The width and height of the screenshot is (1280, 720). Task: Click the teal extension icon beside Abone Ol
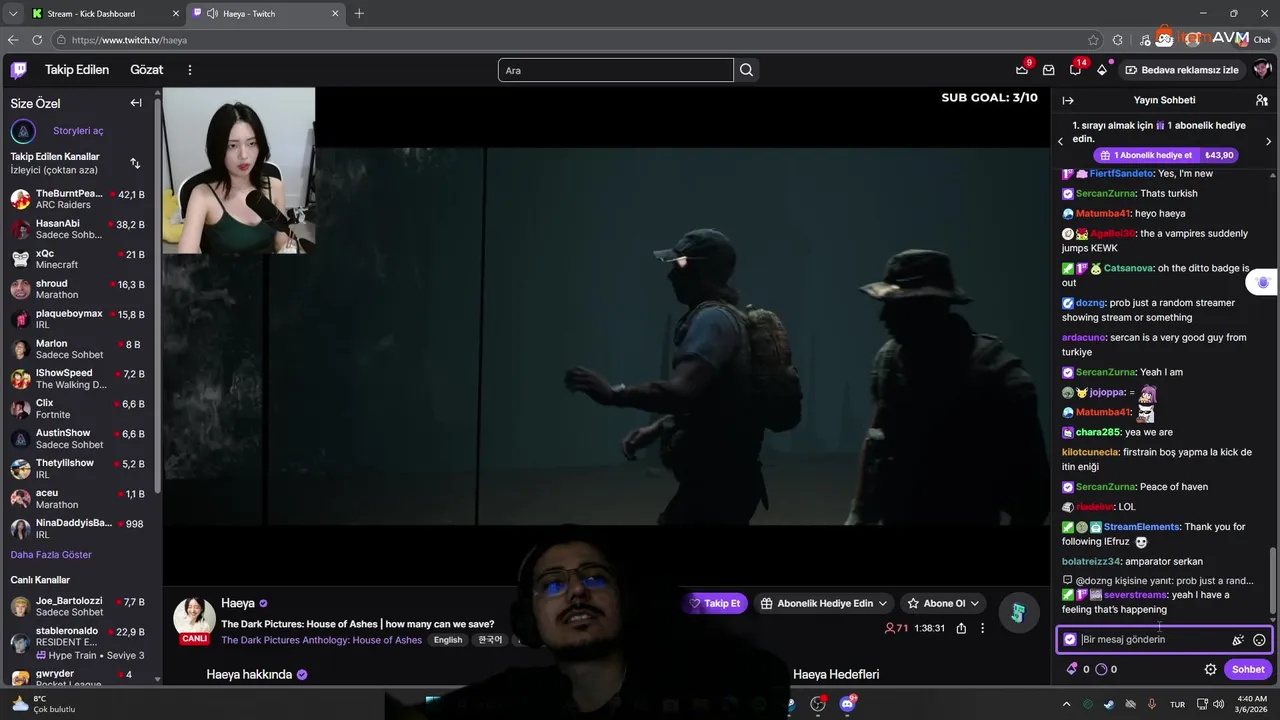tap(1017, 612)
